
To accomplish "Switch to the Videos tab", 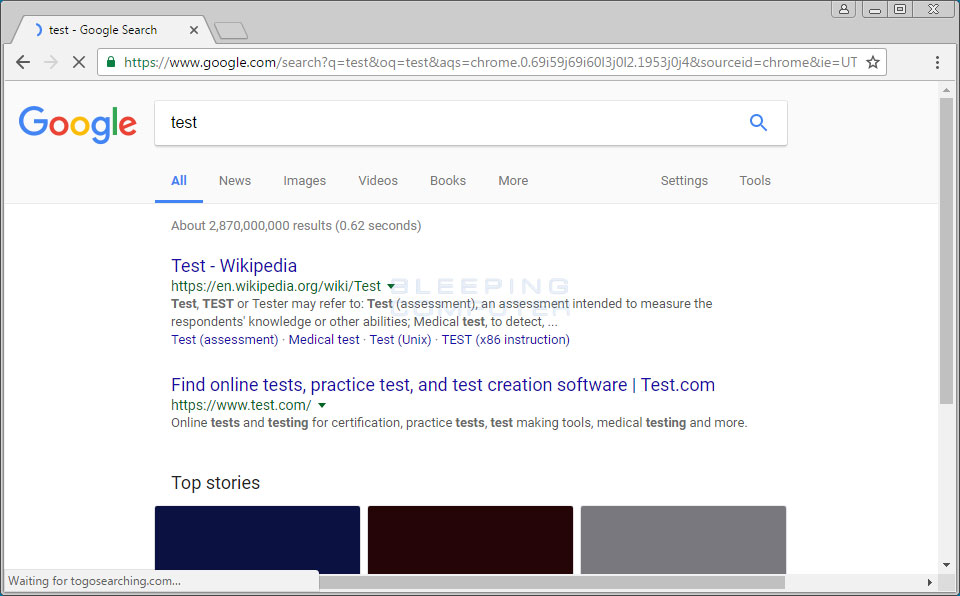I will [378, 181].
